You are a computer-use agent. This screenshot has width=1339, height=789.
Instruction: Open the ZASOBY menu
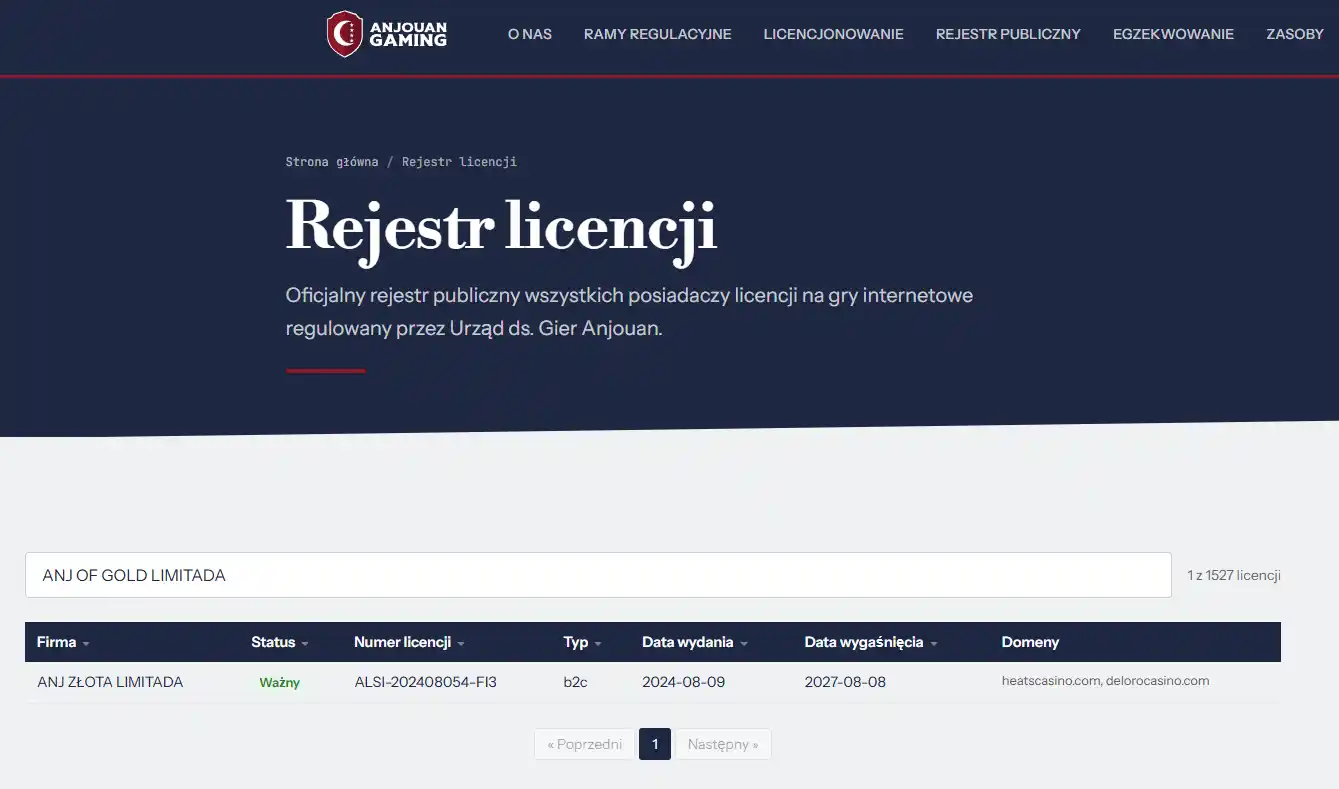tap(1295, 34)
